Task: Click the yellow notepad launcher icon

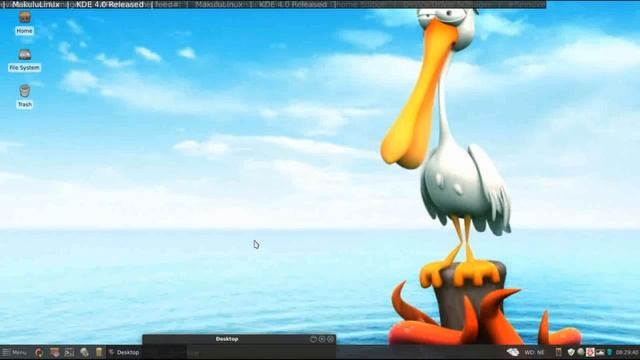Action: [x=99, y=352]
